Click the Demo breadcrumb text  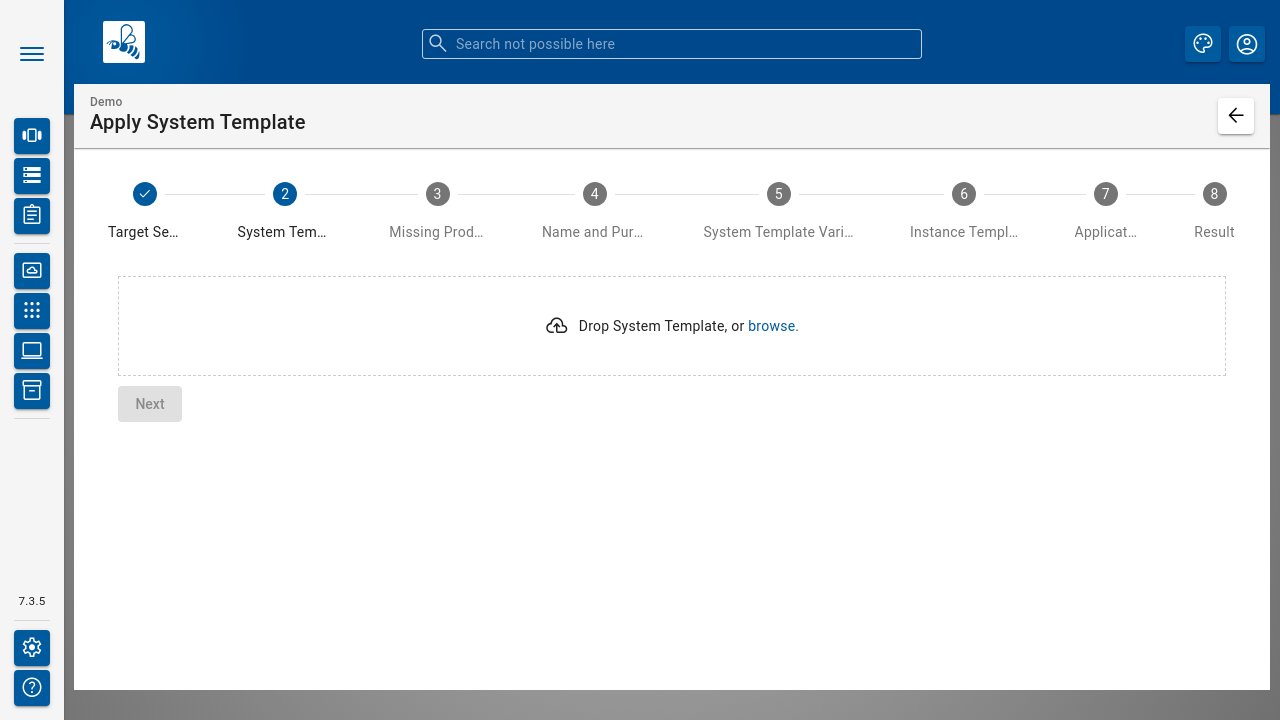[x=106, y=102]
